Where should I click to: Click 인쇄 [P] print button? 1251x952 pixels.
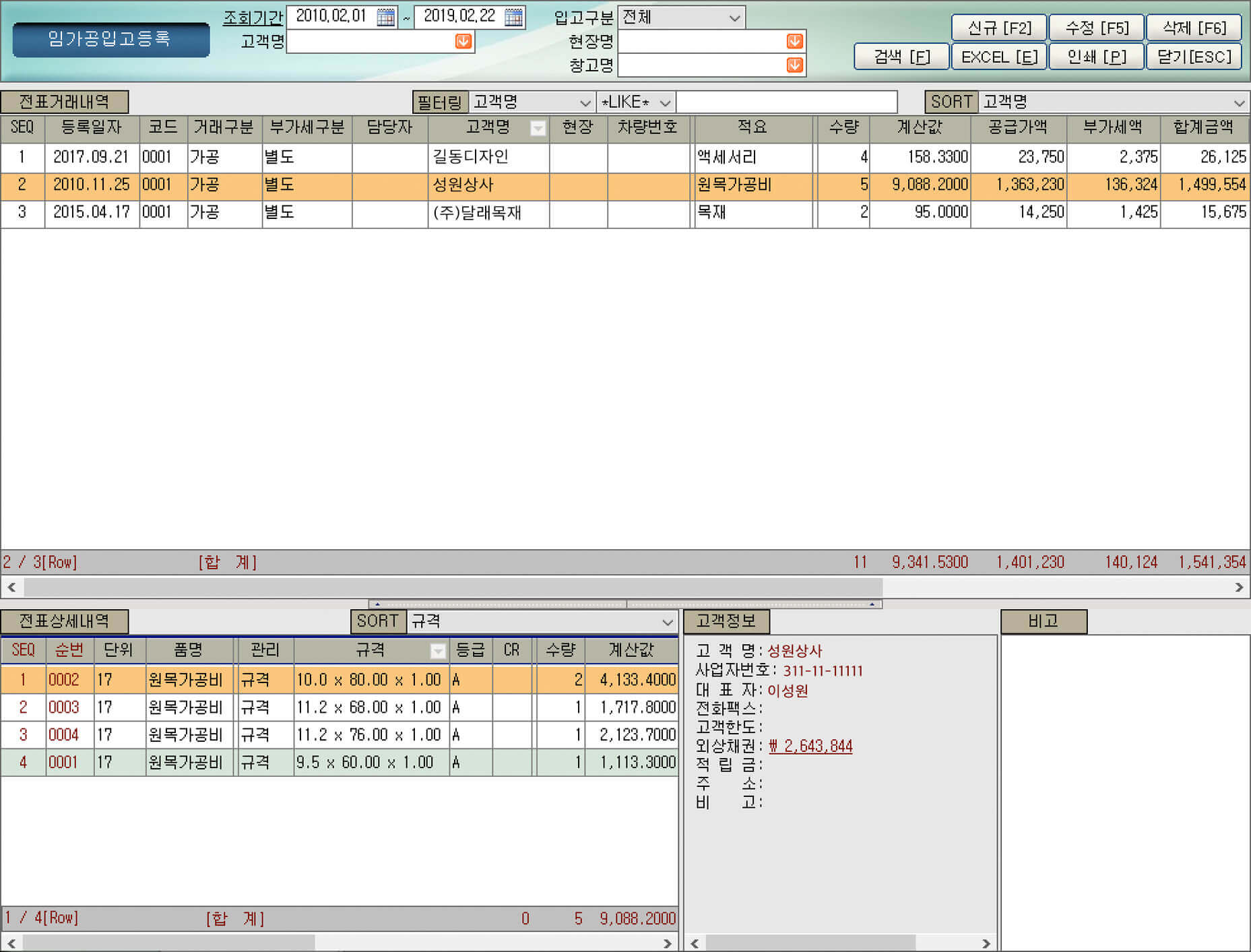1097,57
